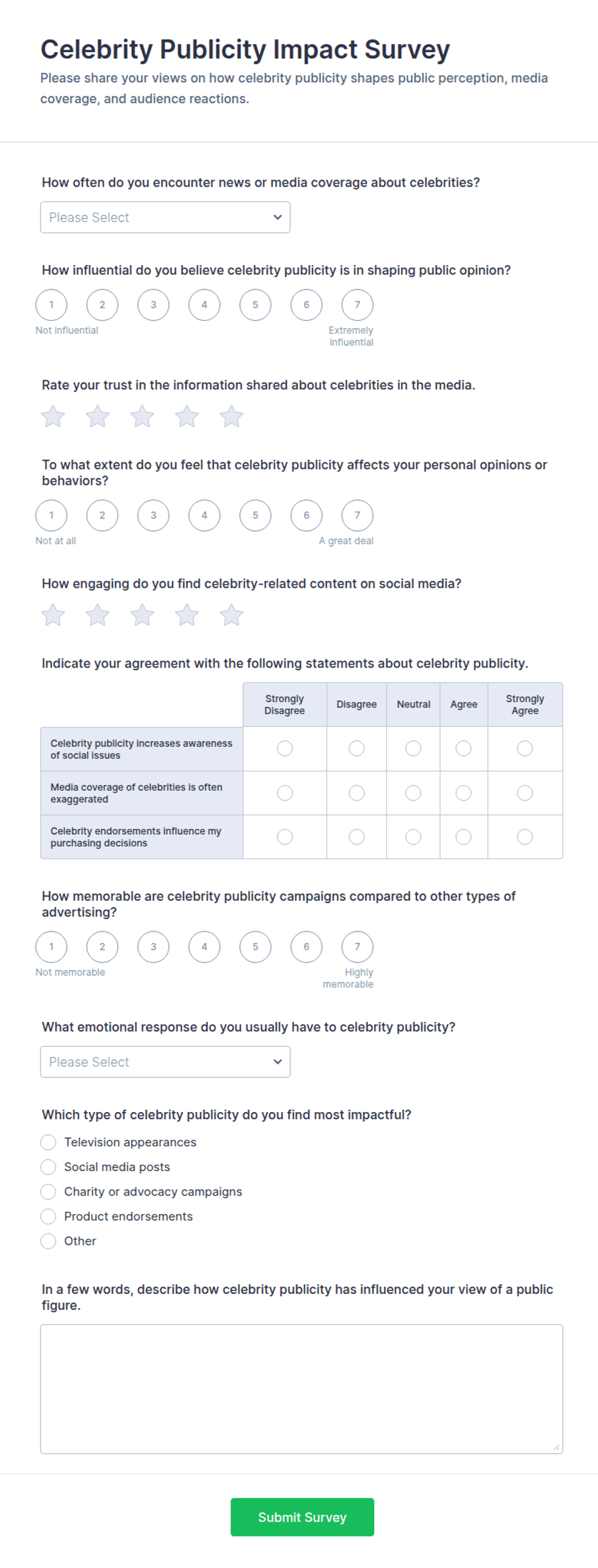Viewport: 598px width, 1568px height.
Task: Click the second star under trust rating
Action: pos(98,416)
